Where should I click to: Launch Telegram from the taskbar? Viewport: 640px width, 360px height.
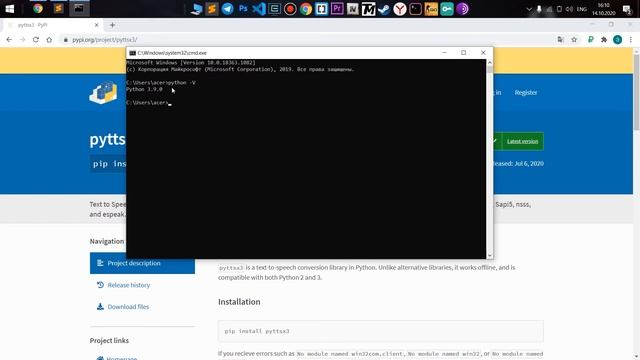227,9
